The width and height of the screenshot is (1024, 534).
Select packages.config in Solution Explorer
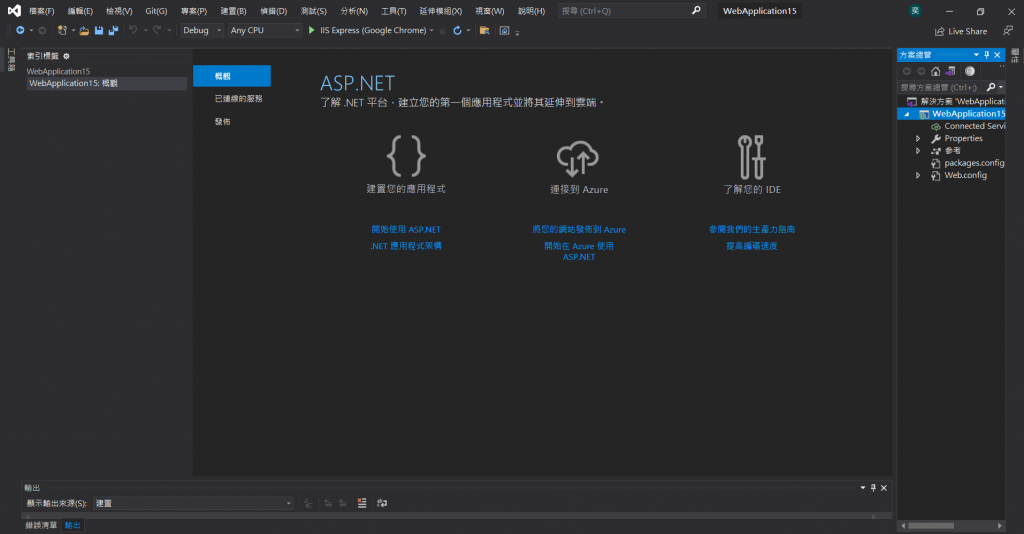(x=974, y=163)
